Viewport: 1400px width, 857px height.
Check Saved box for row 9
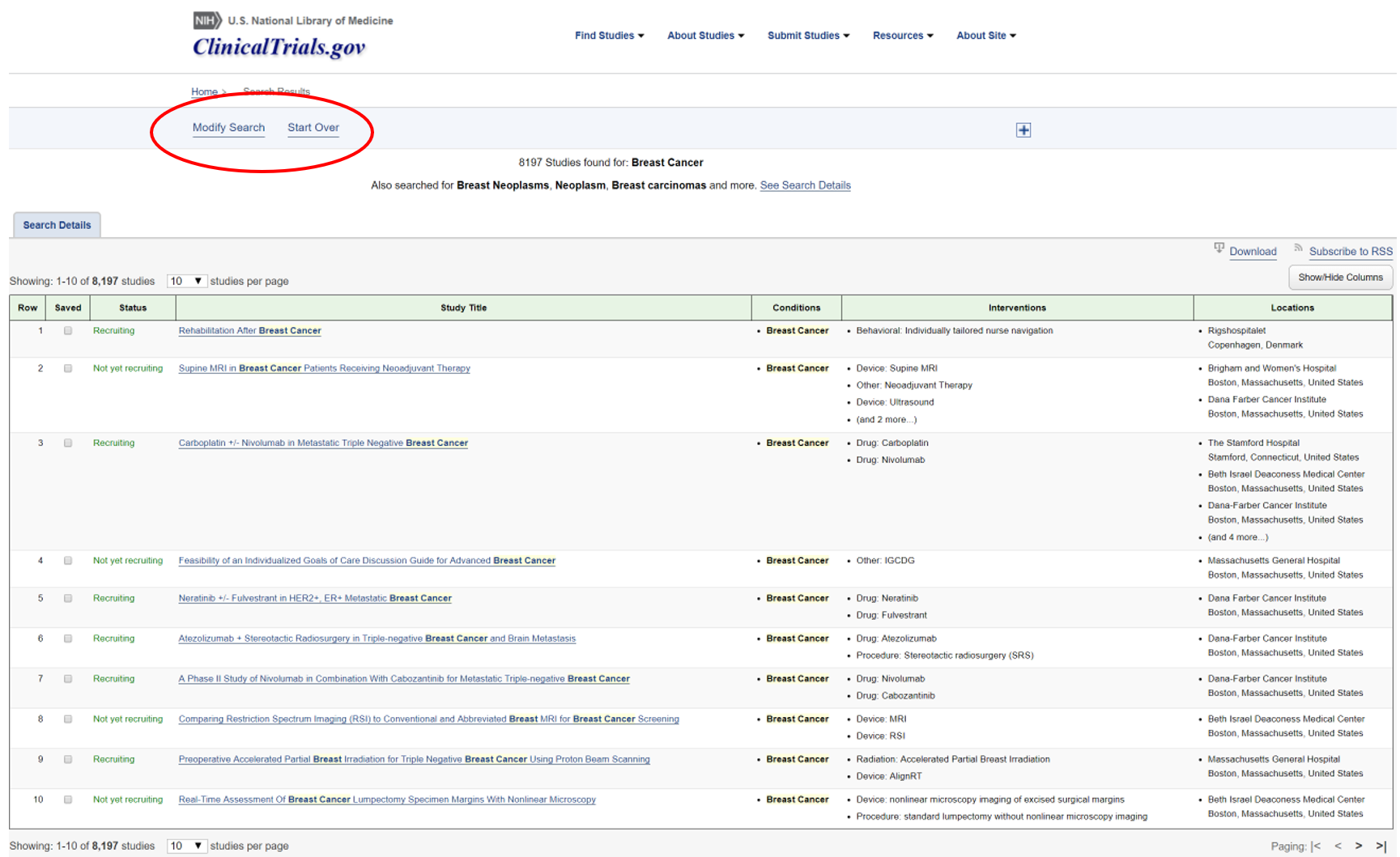[68, 760]
